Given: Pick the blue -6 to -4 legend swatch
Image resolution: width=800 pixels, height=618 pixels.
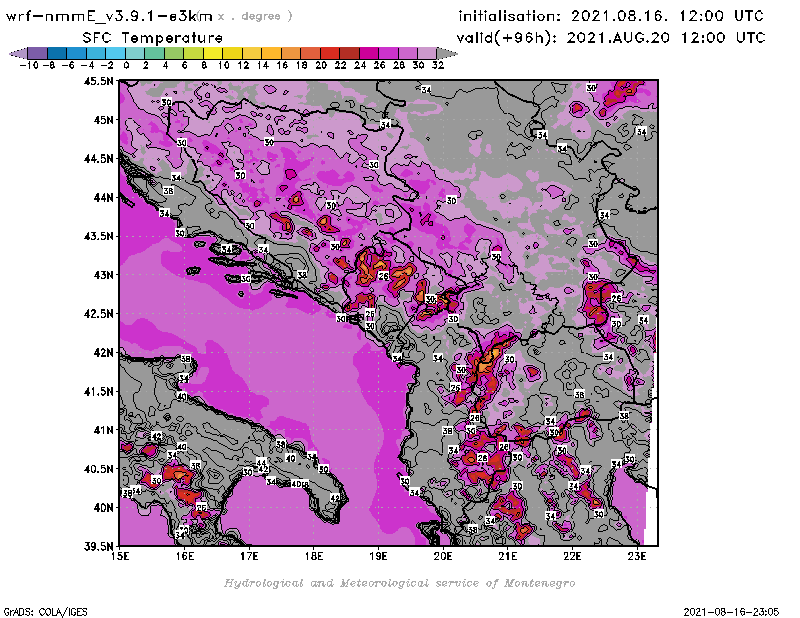Looking at the screenshot, I should tap(77, 53).
